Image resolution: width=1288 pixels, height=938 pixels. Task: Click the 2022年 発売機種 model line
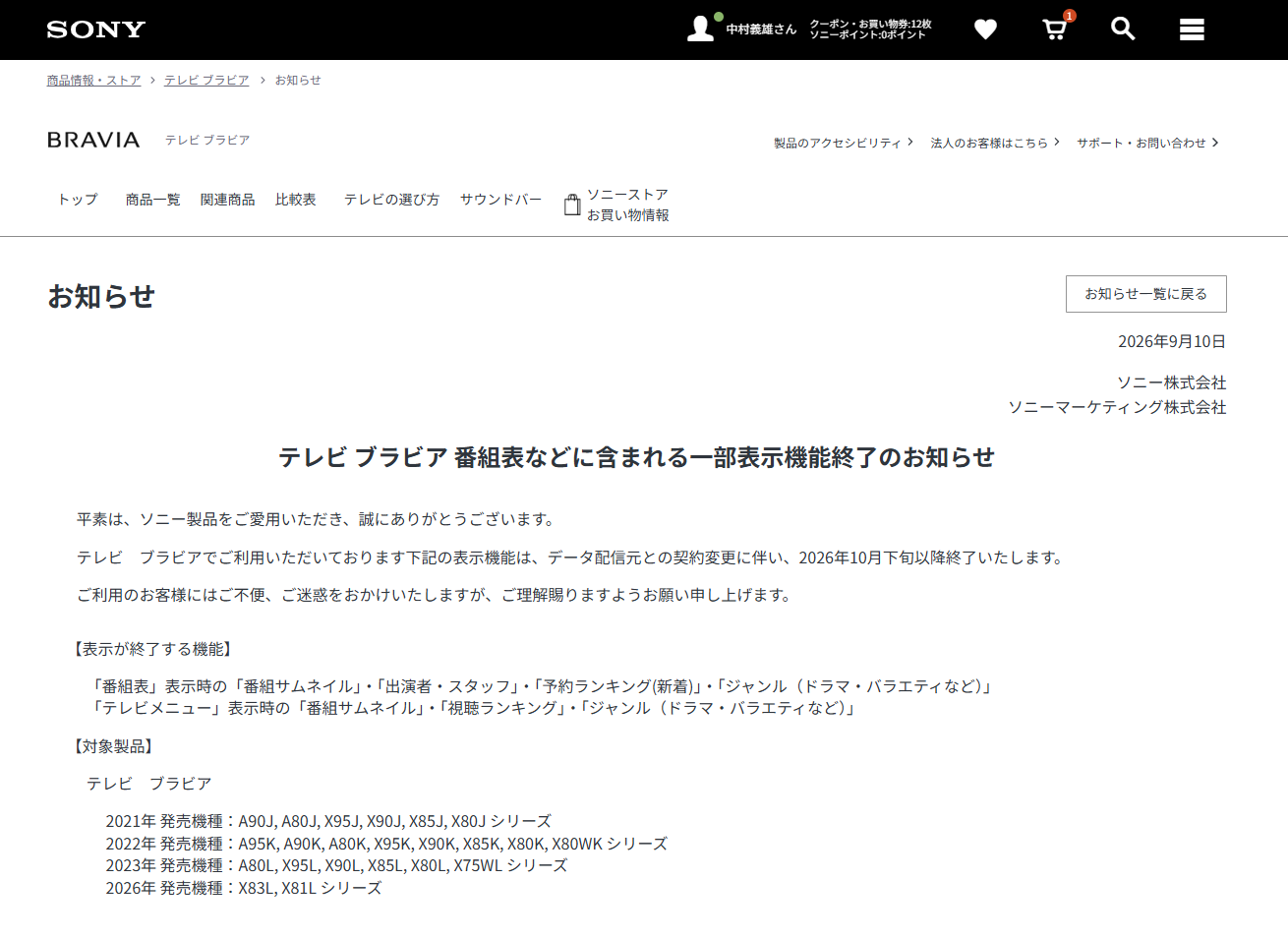tap(386, 844)
